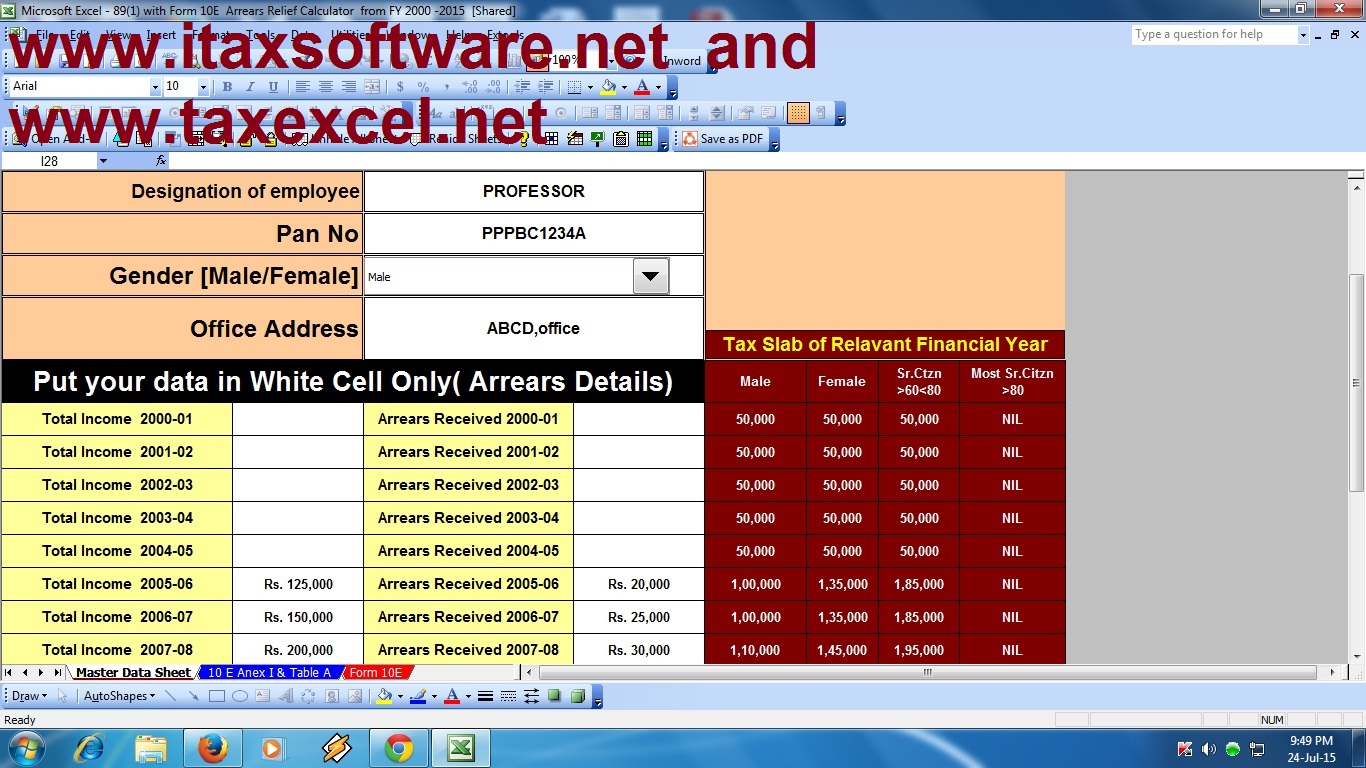Click the Name Box showing I28

(49, 160)
